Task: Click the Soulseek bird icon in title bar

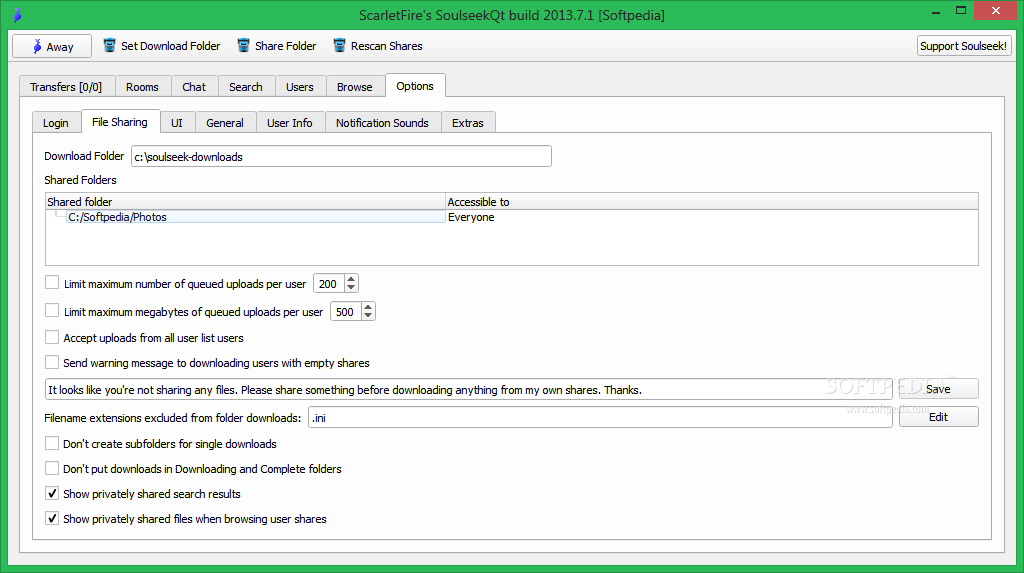Action: [x=17, y=15]
